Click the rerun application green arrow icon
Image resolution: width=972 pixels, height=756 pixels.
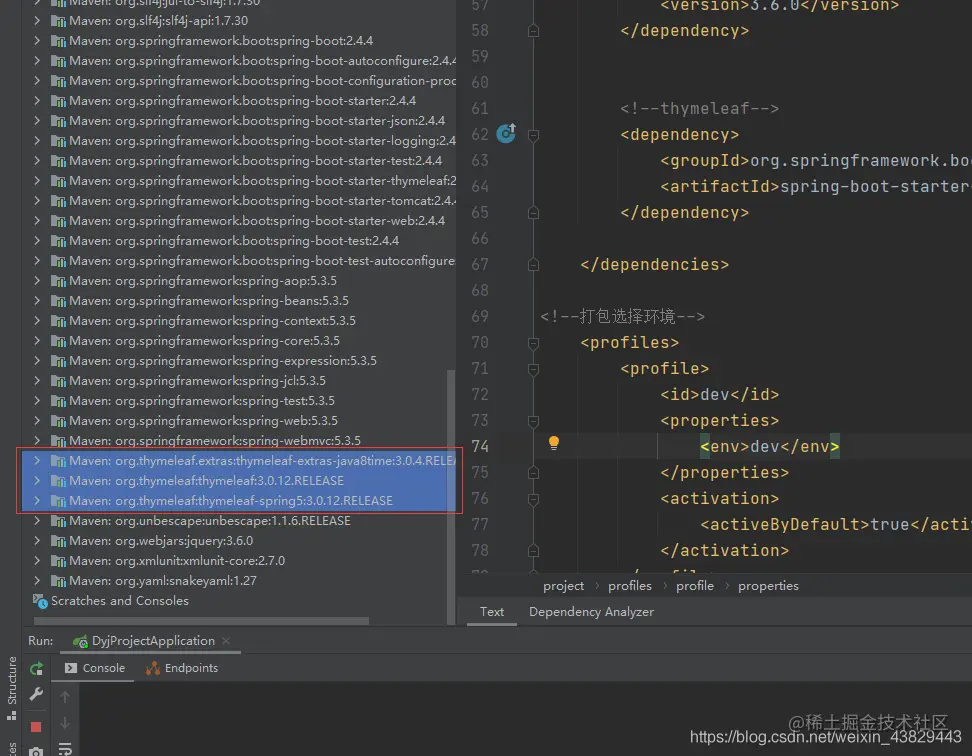pyautogui.click(x=37, y=668)
